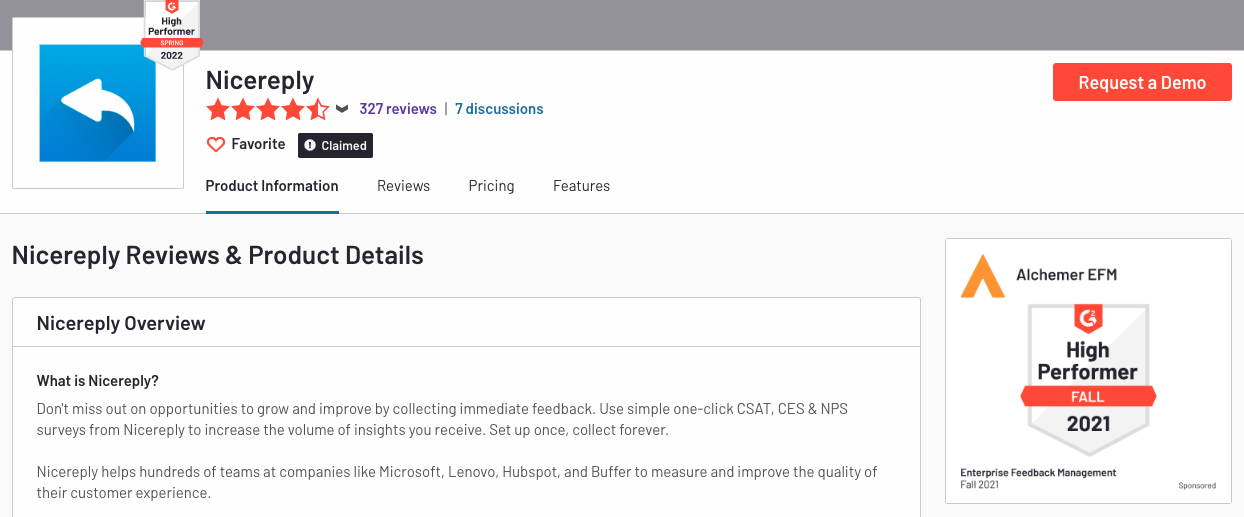1244x517 pixels.
Task: Expand the rating breakdown chevron
Action: pyautogui.click(x=342, y=109)
